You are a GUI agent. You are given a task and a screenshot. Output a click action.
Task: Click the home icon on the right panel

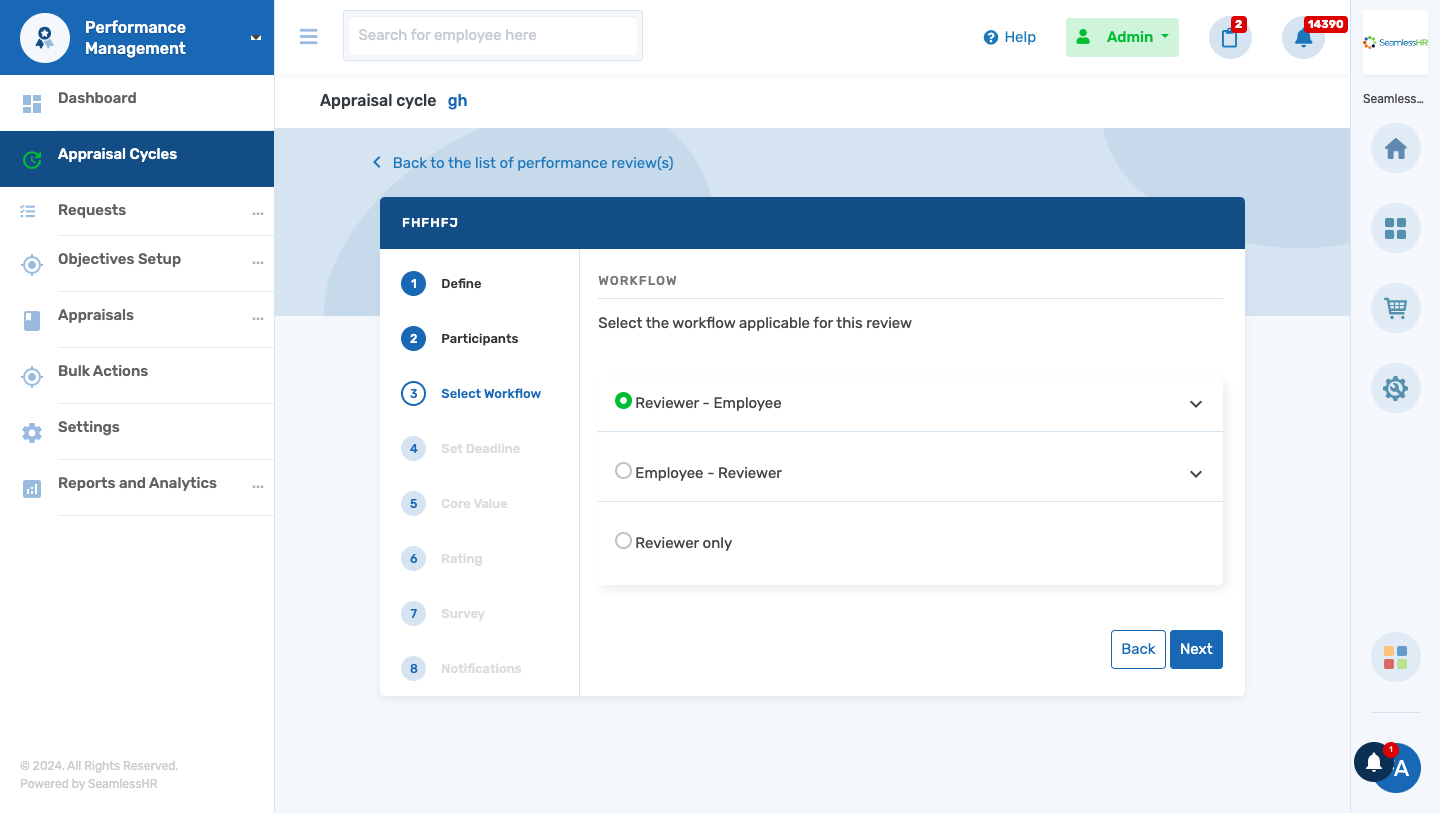click(1395, 148)
